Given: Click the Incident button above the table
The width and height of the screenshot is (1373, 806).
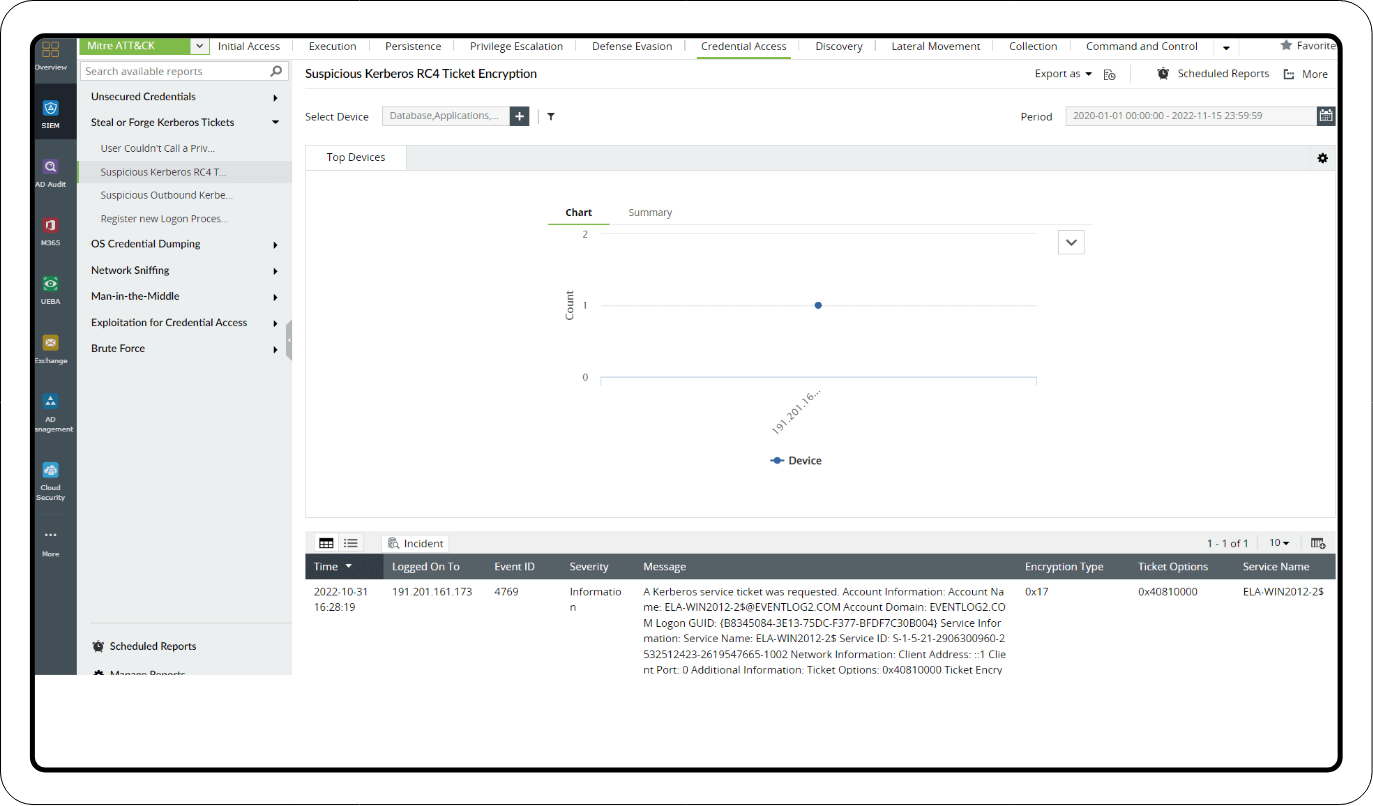Looking at the screenshot, I should [x=415, y=542].
